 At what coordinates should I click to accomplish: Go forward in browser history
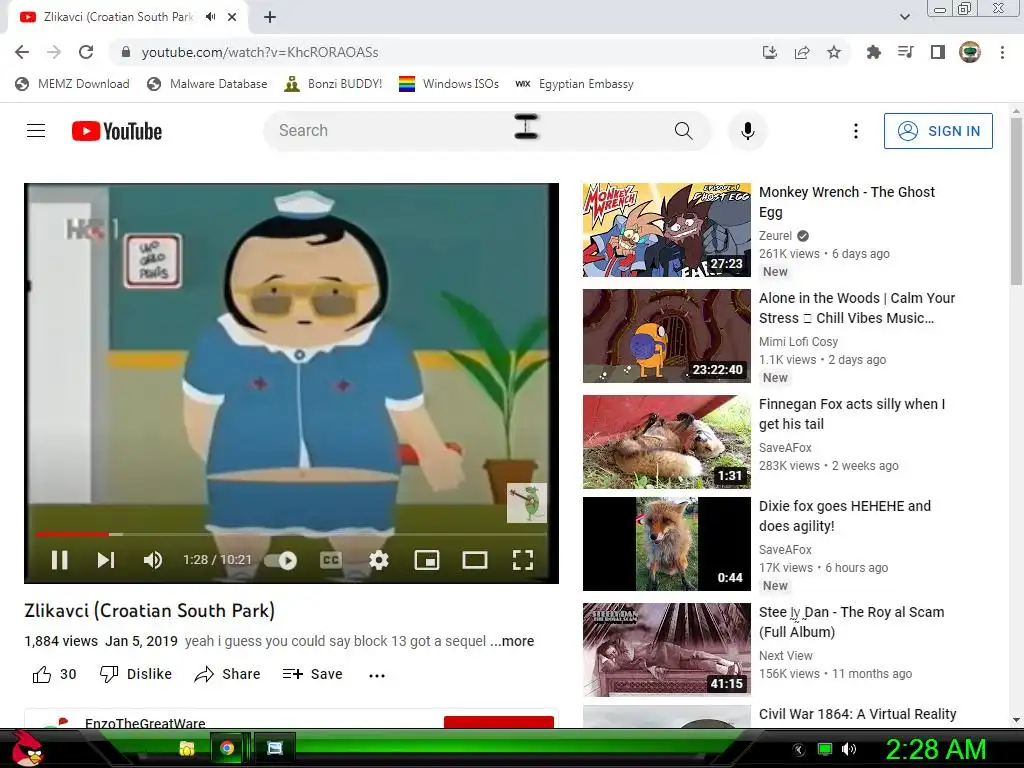[54, 52]
